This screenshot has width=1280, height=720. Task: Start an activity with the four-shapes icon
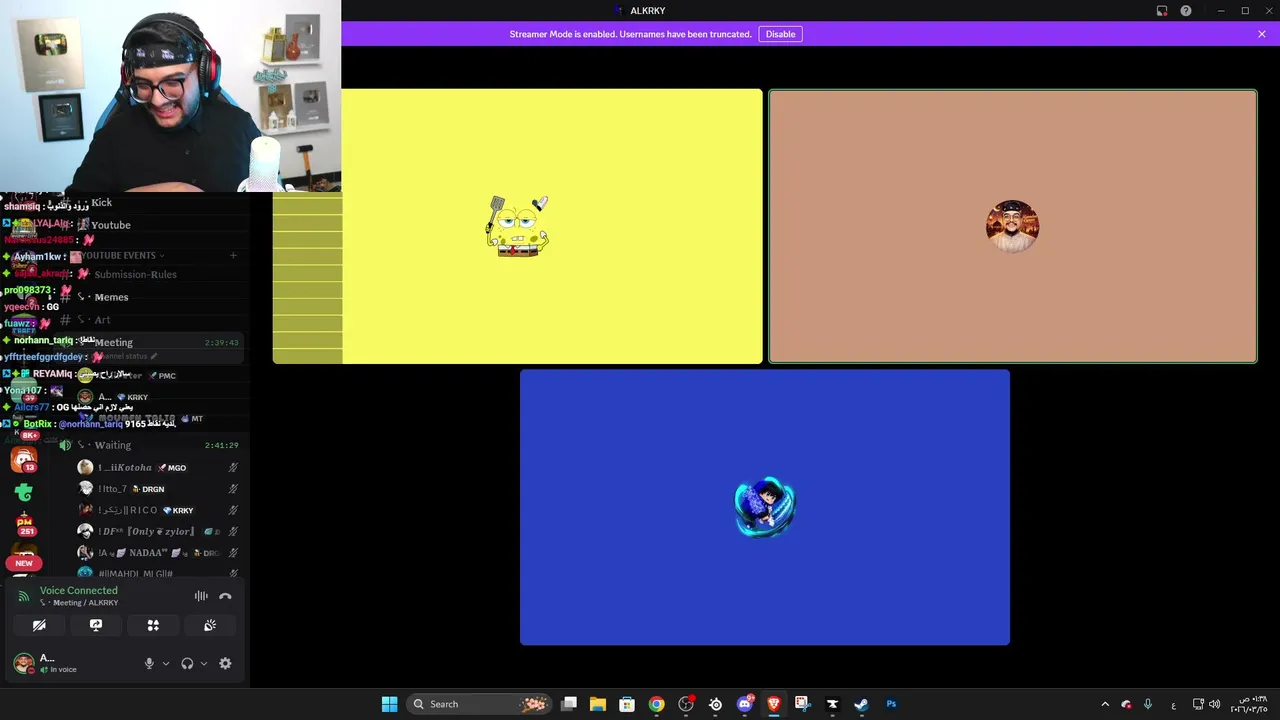coord(153,625)
